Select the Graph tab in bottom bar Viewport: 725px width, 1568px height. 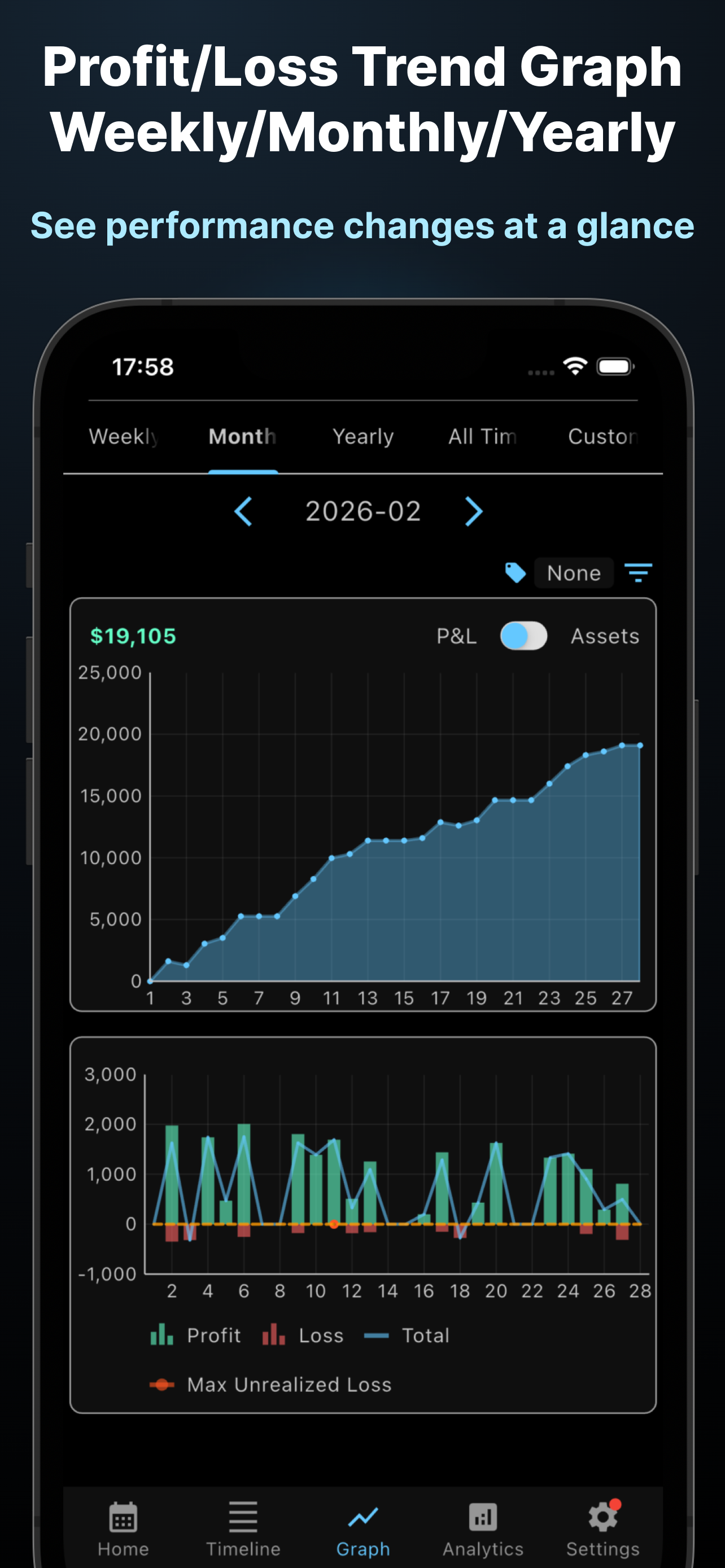(x=364, y=1529)
